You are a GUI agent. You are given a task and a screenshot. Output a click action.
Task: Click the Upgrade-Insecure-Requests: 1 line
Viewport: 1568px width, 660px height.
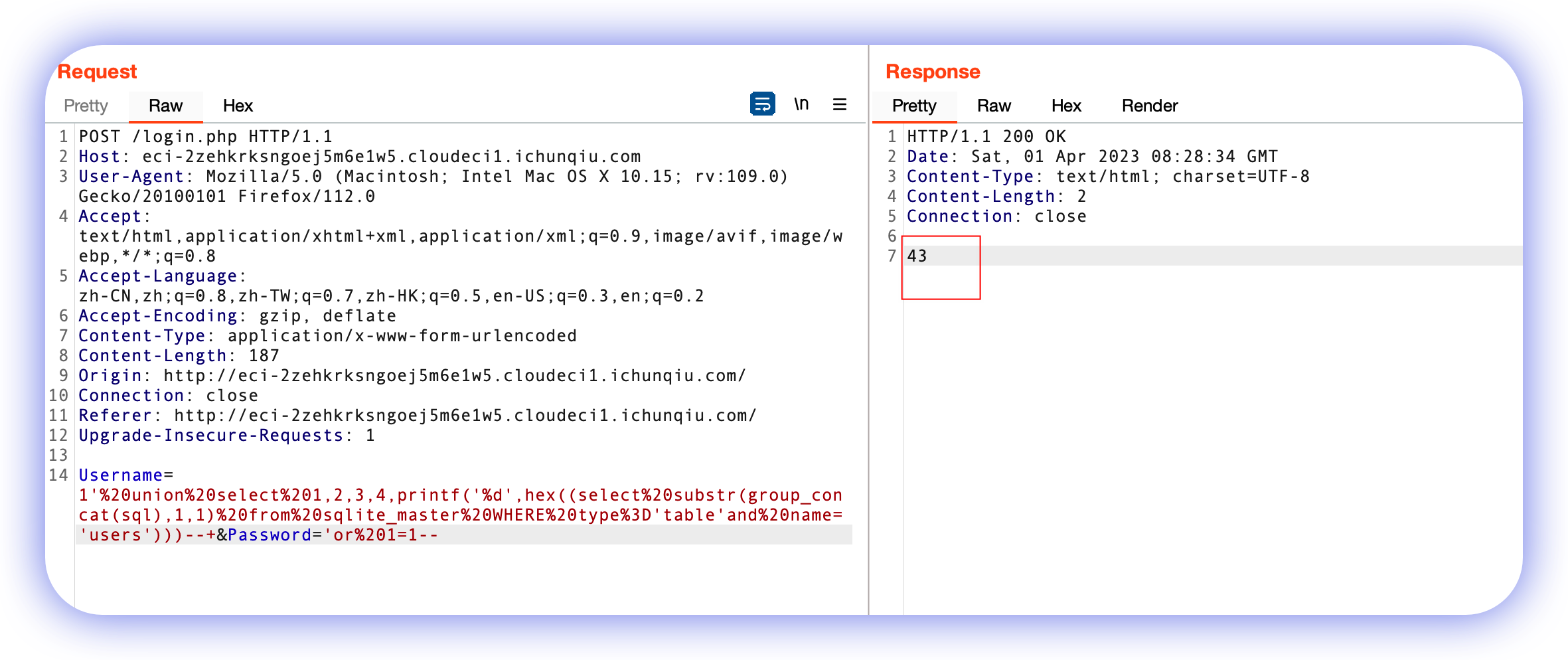coord(226,436)
